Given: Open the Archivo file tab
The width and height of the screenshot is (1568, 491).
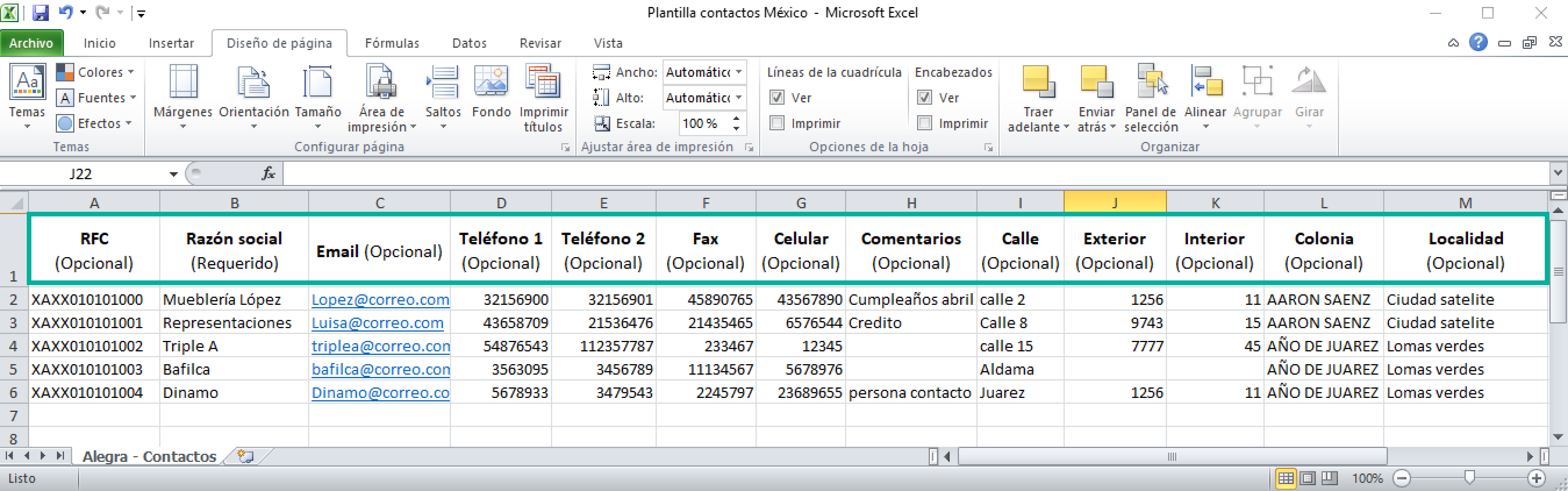Looking at the screenshot, I should coord(31,43).
